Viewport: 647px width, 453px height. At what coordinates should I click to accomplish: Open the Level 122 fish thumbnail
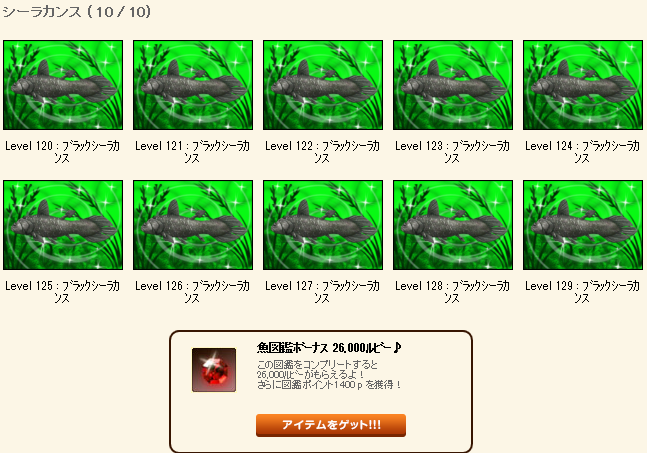(323, 85)
